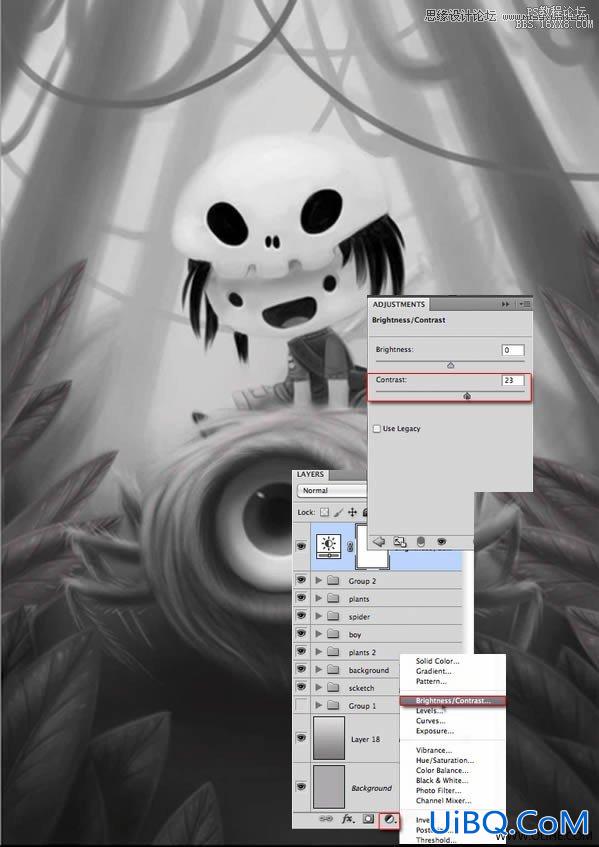Hide Layer 18
This screenshot has width=599, height=847.
tap(301, 738)
